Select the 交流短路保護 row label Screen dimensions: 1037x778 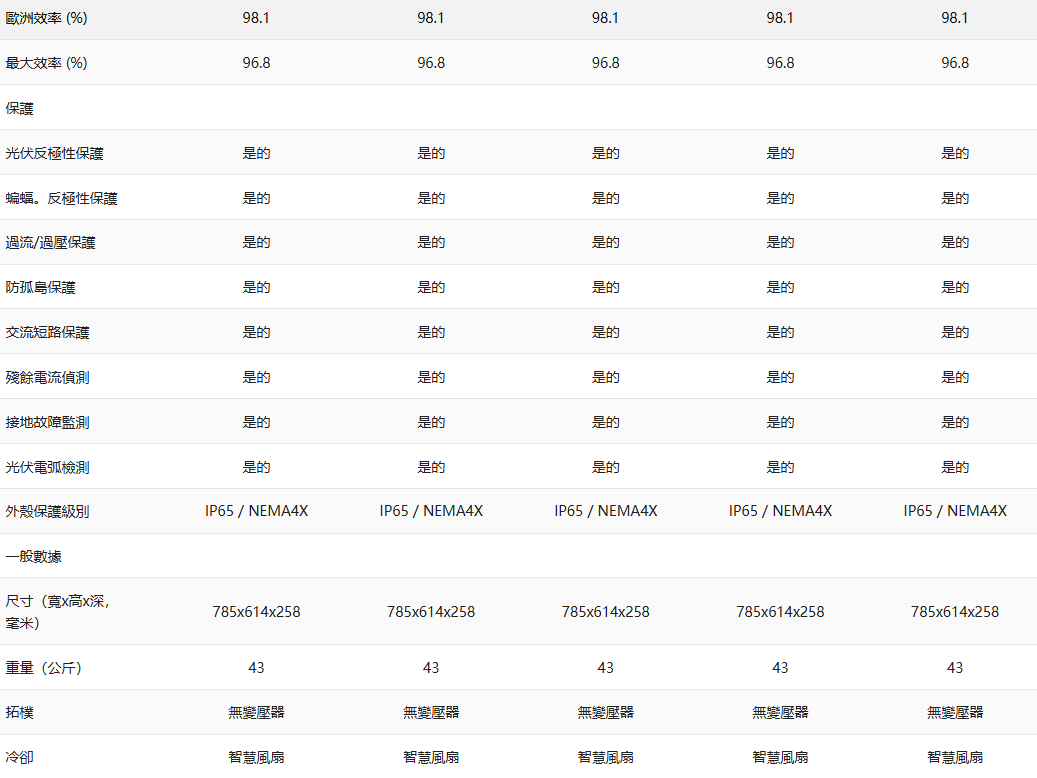47,332
